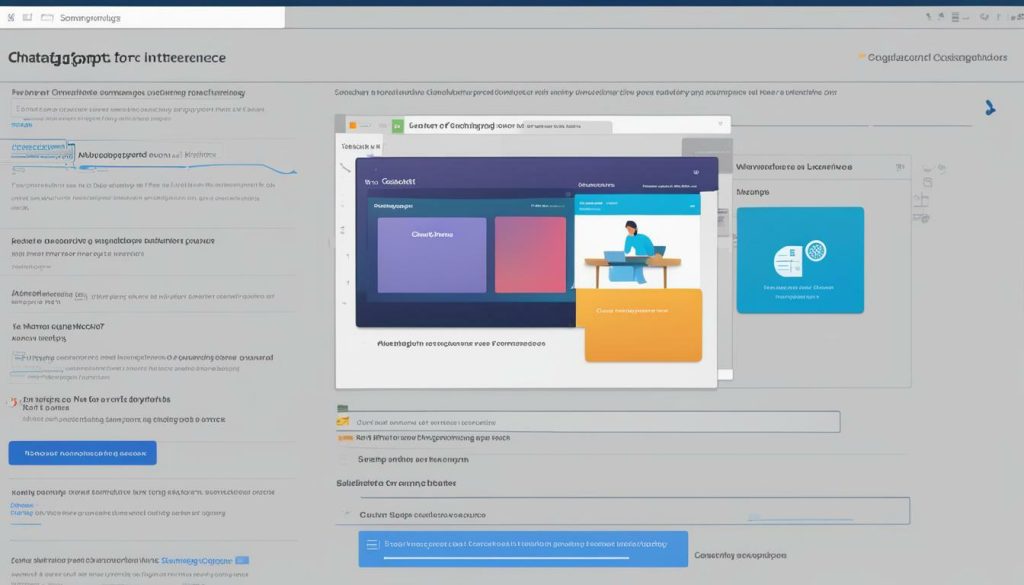Click the orange card in the dialog

tap(643, 325)
